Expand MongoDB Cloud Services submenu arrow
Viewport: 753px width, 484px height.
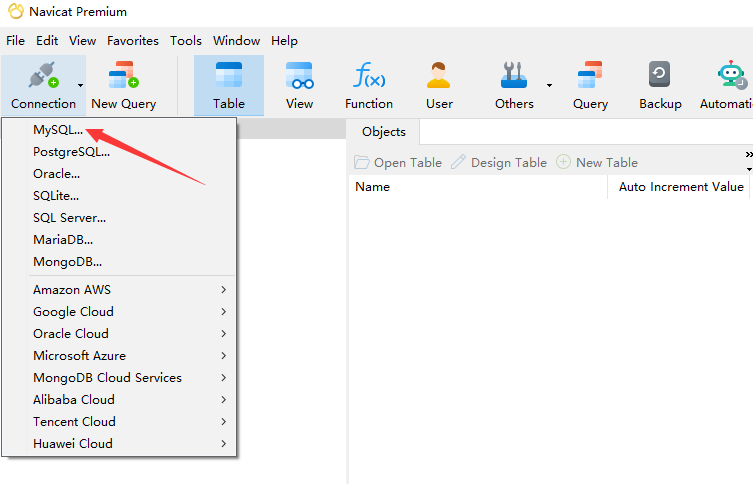(223, 378)
